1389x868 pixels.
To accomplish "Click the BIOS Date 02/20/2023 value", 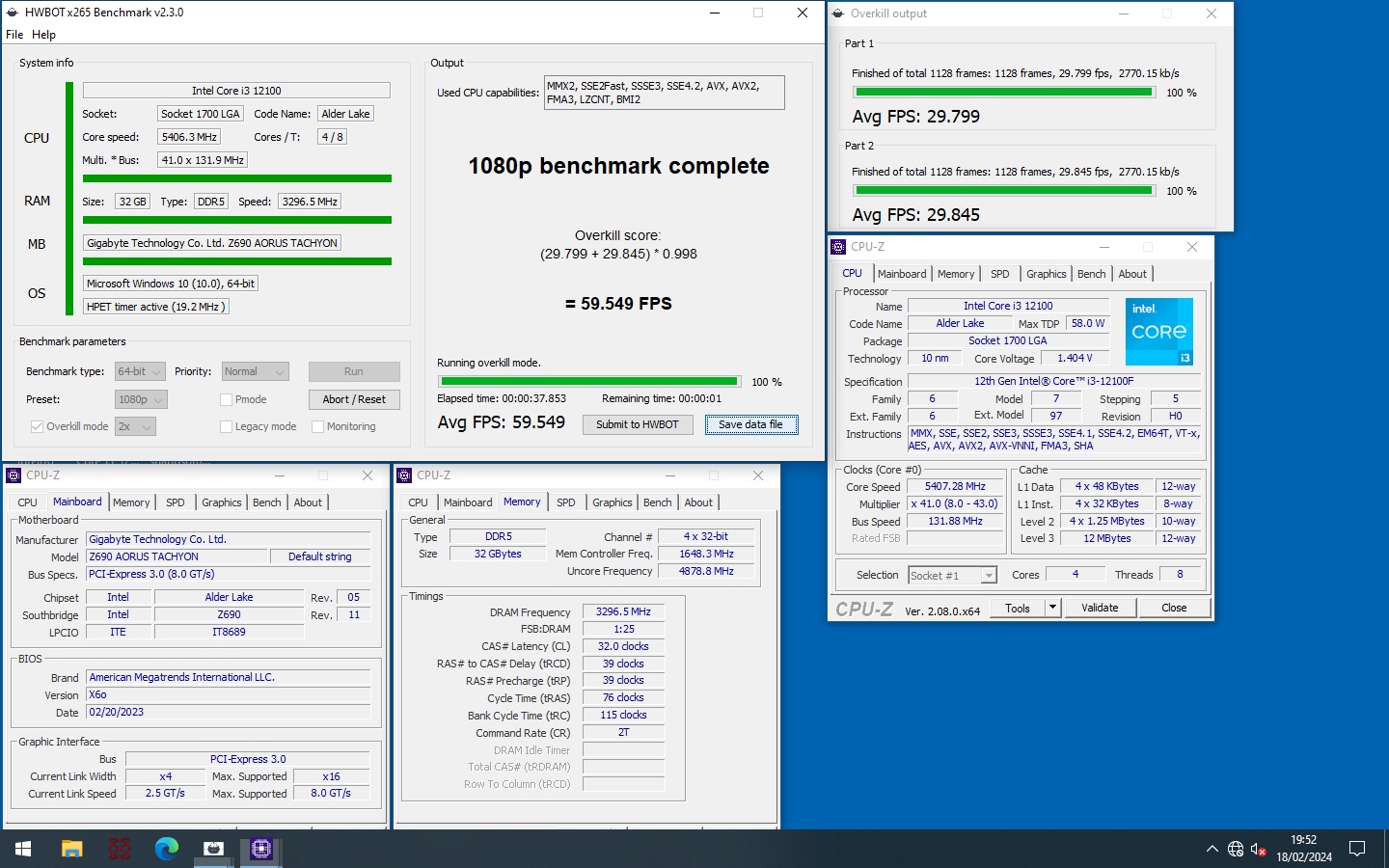I will pos(228,712).
